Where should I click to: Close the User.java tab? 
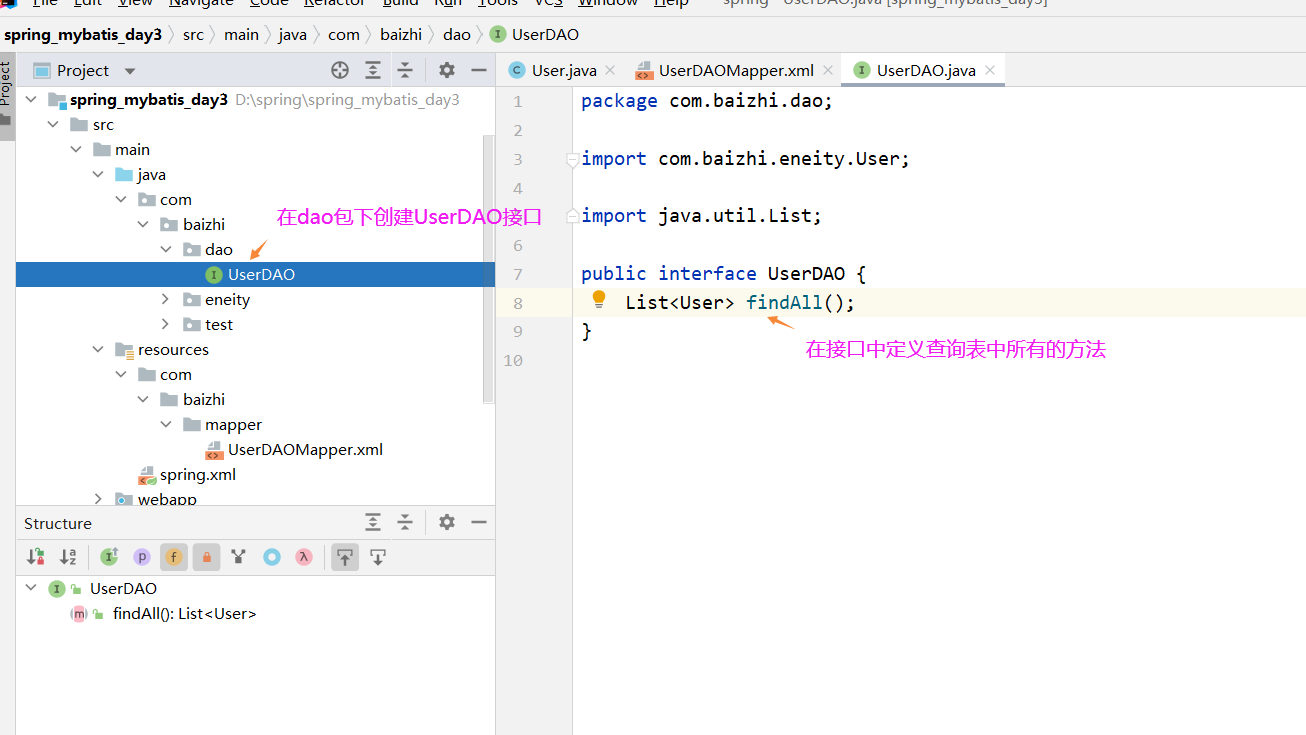[x=610, y=71]
